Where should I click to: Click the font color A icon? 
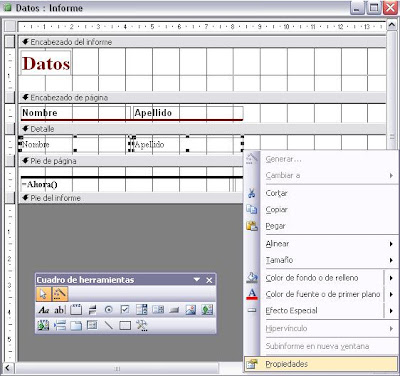point(252,294)
